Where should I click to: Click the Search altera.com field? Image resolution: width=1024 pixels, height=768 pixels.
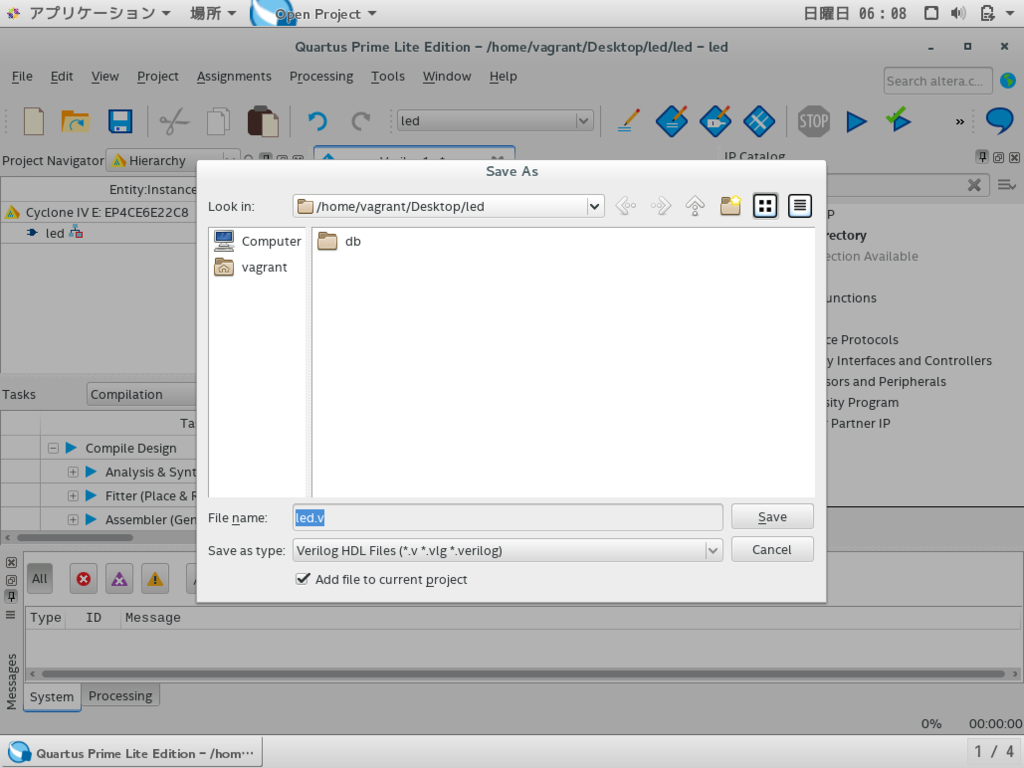pyautogui.click(x=937, y=81)
